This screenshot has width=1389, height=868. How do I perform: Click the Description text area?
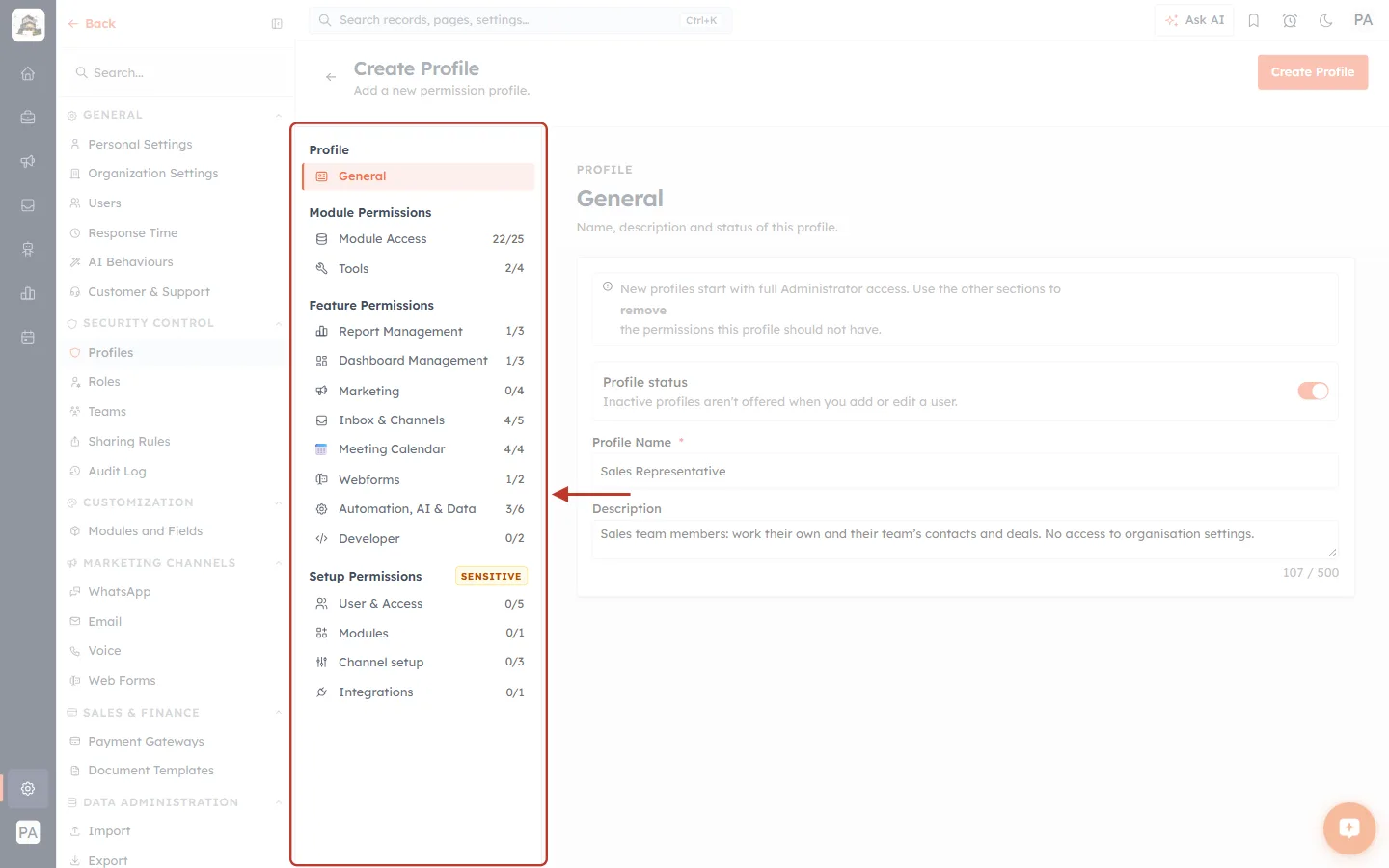coord(965,540)
